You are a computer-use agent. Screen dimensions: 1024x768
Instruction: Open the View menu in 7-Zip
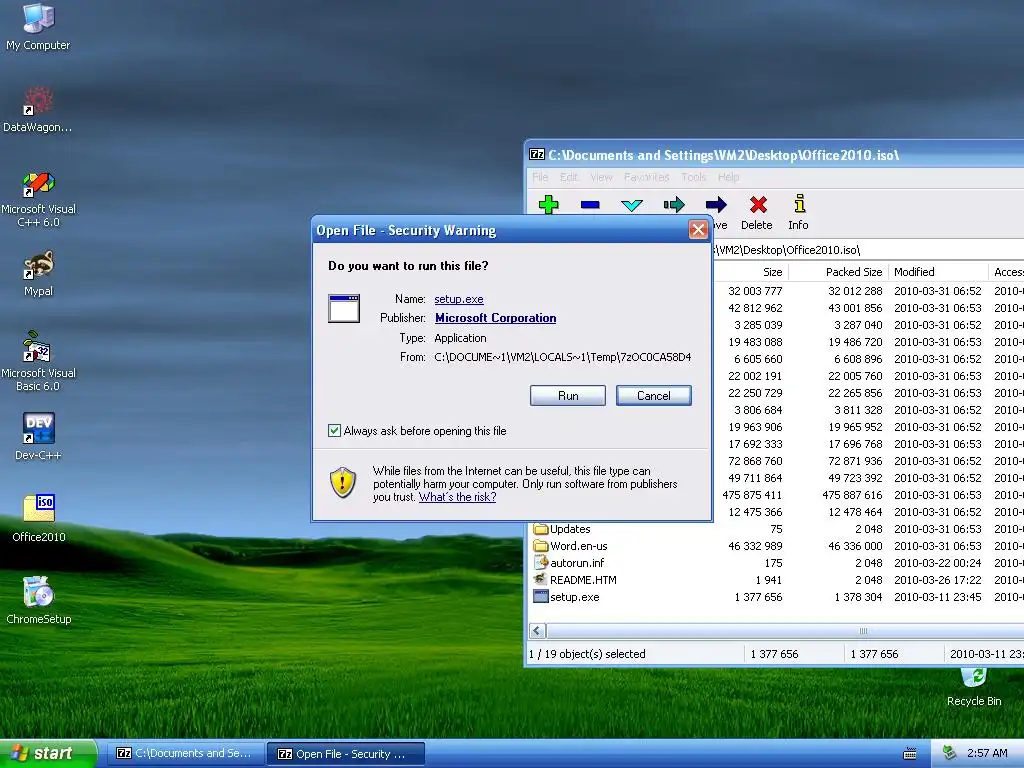(601, 177)
